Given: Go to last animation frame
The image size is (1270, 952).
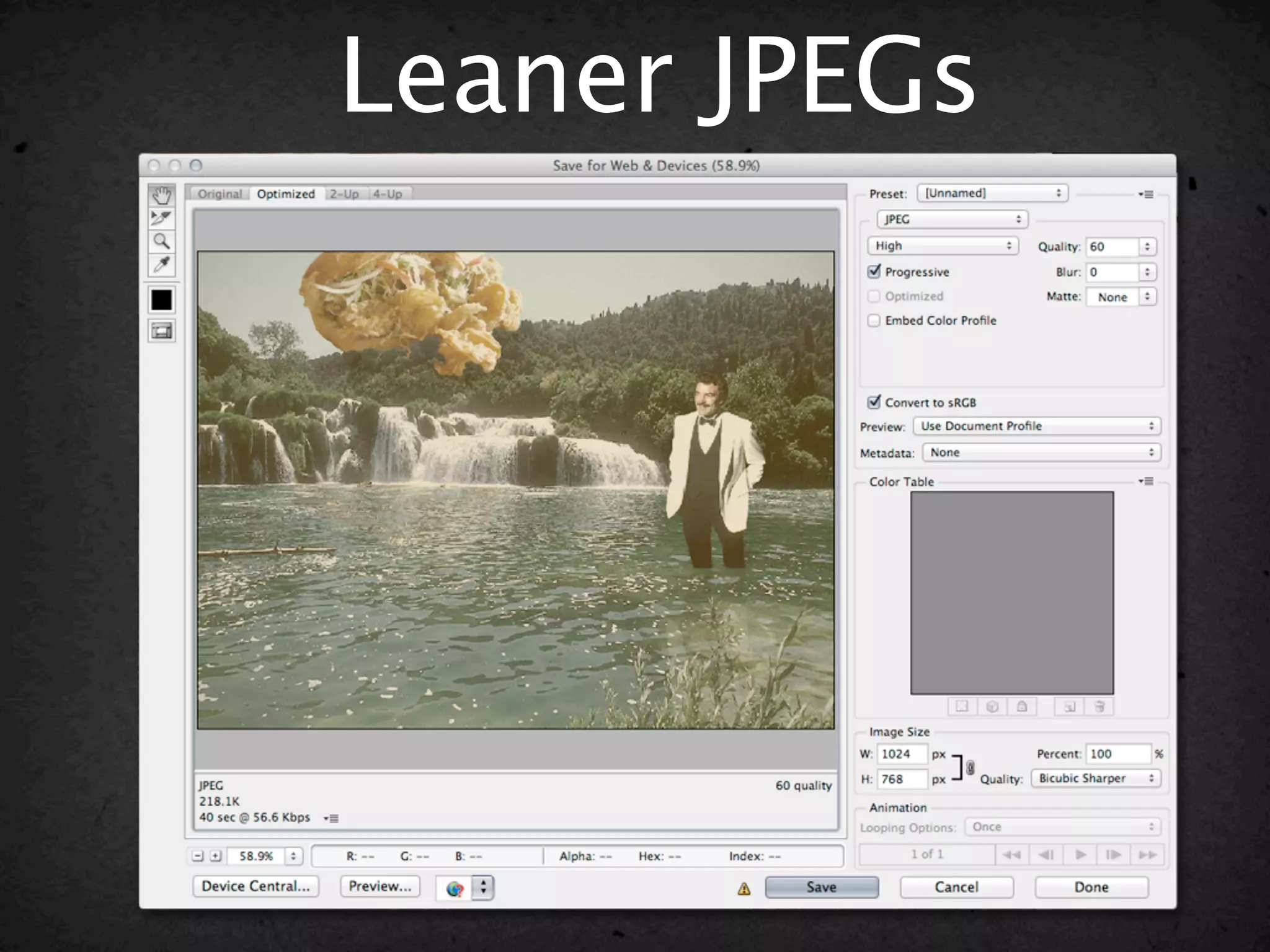Looking at the screenshot, I should pos(1147,855).
